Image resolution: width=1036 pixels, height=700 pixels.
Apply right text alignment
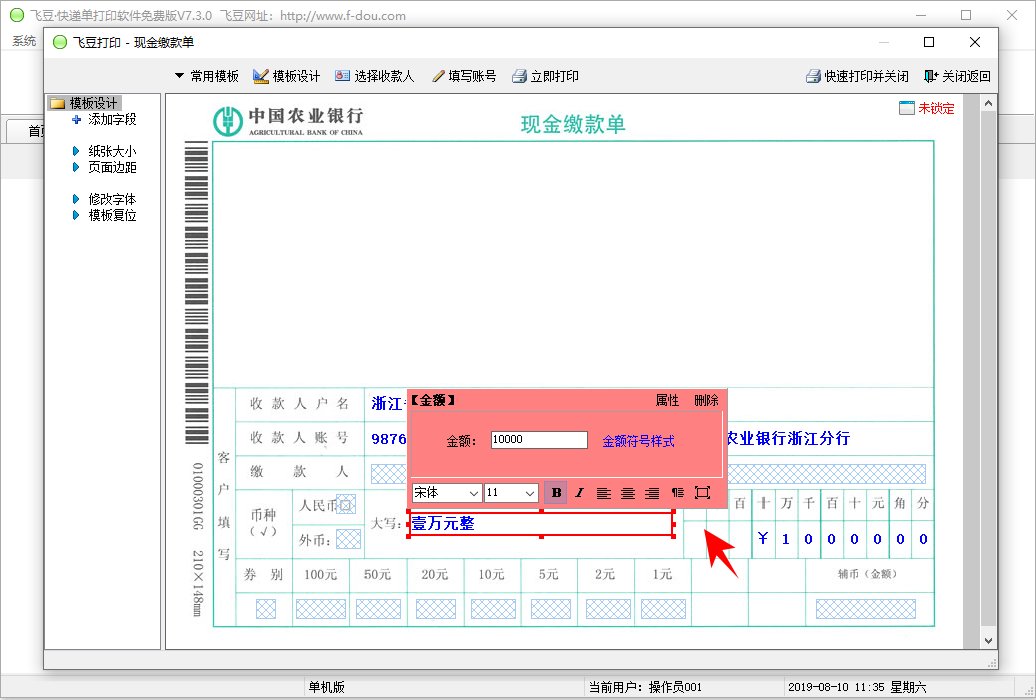(x=652, y=492)
